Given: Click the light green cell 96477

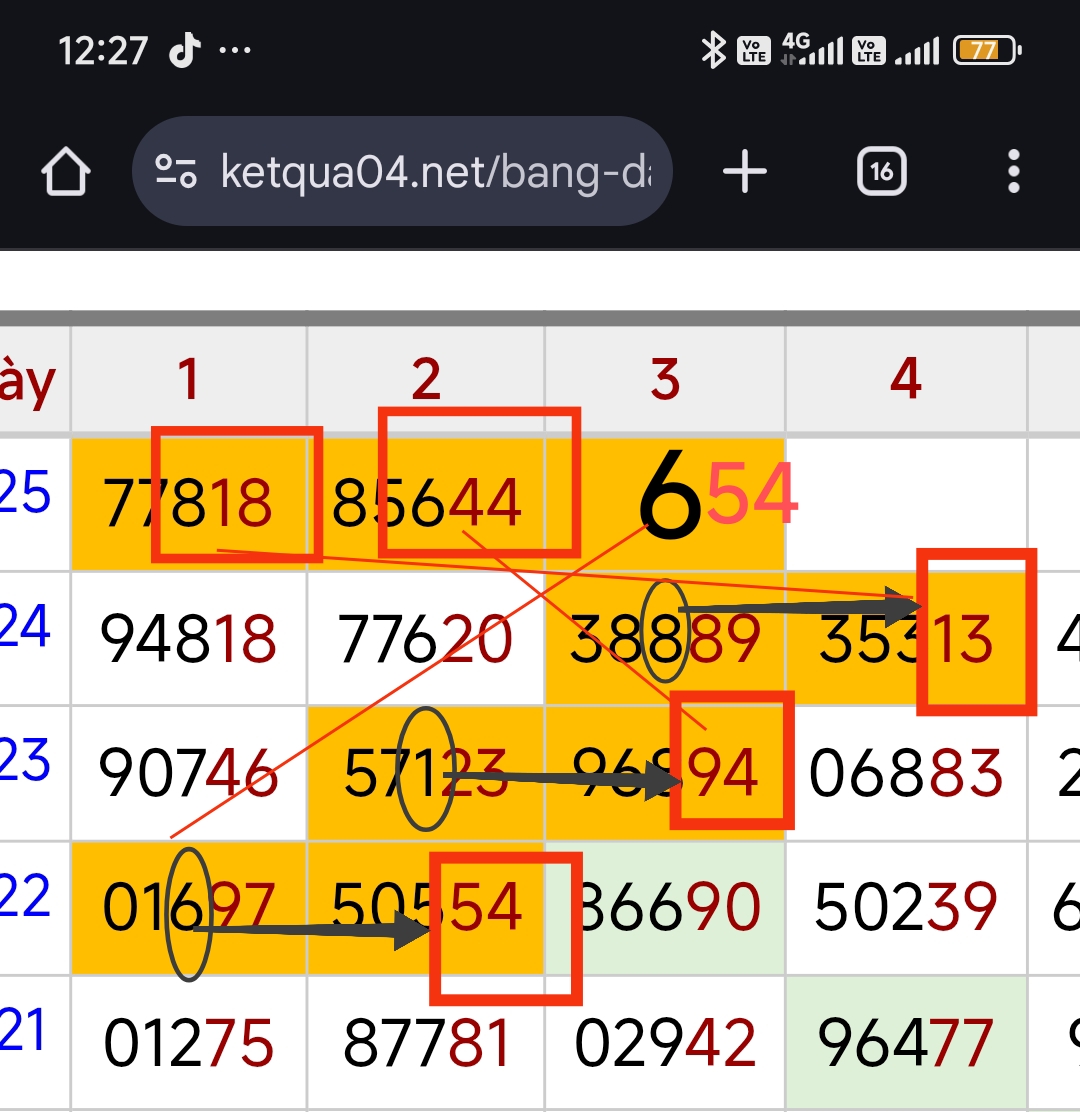Looking at the screenshot, I should click(906, 1042).
